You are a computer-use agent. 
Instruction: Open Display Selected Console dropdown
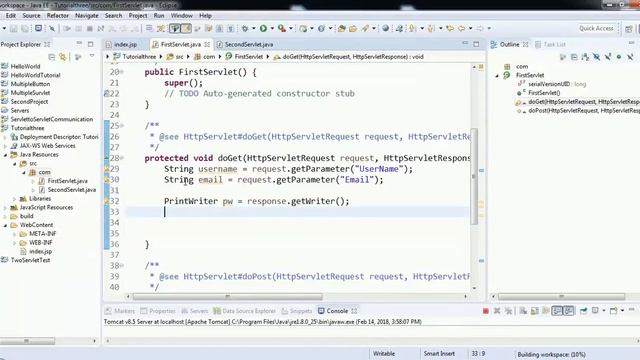[x=604, y=311]
